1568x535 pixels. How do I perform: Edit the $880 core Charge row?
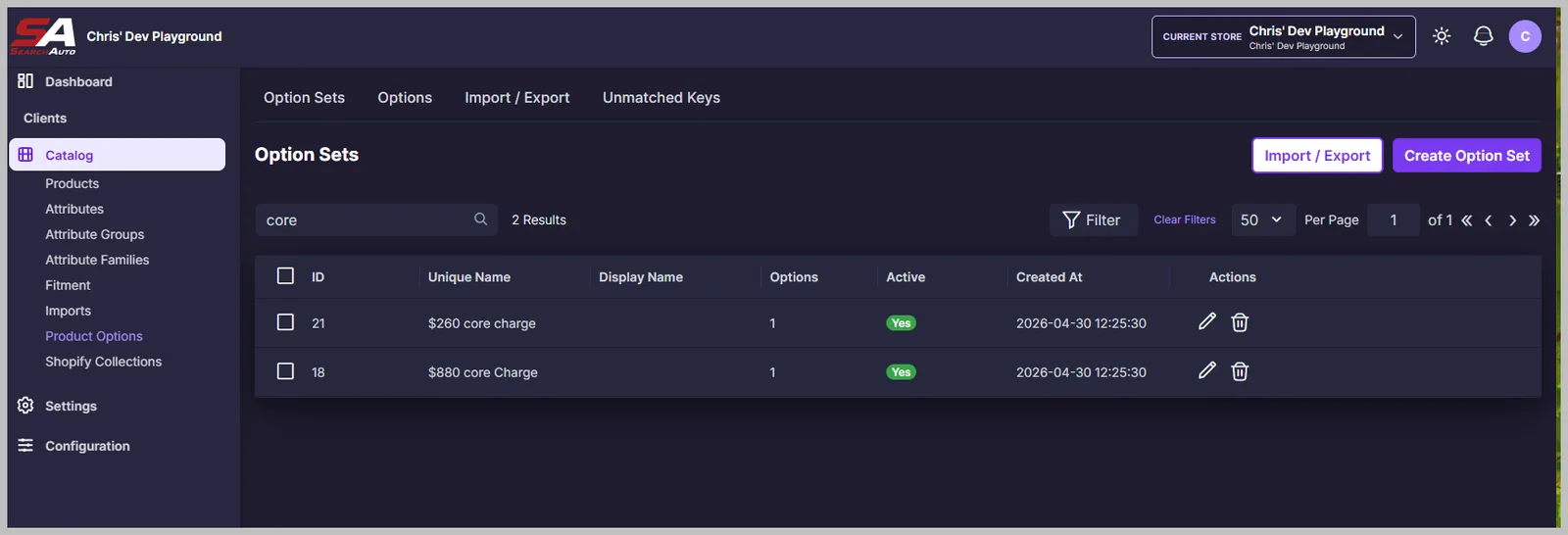[1207, 370]
